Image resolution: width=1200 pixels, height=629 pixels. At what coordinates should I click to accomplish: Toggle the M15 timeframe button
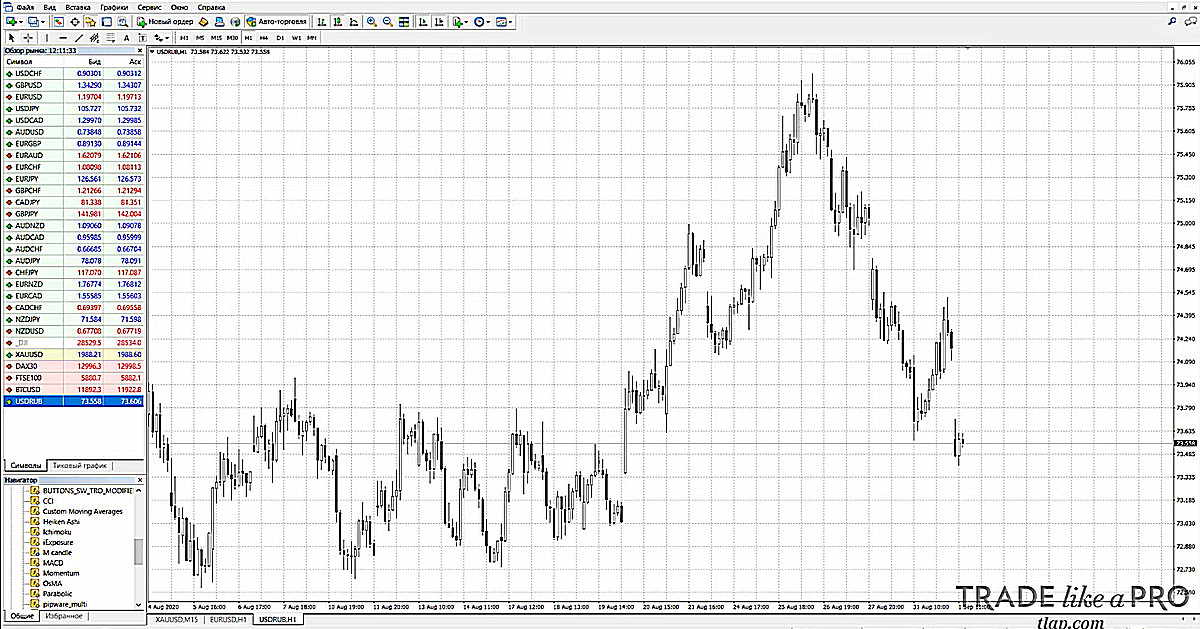click(216, 38)
